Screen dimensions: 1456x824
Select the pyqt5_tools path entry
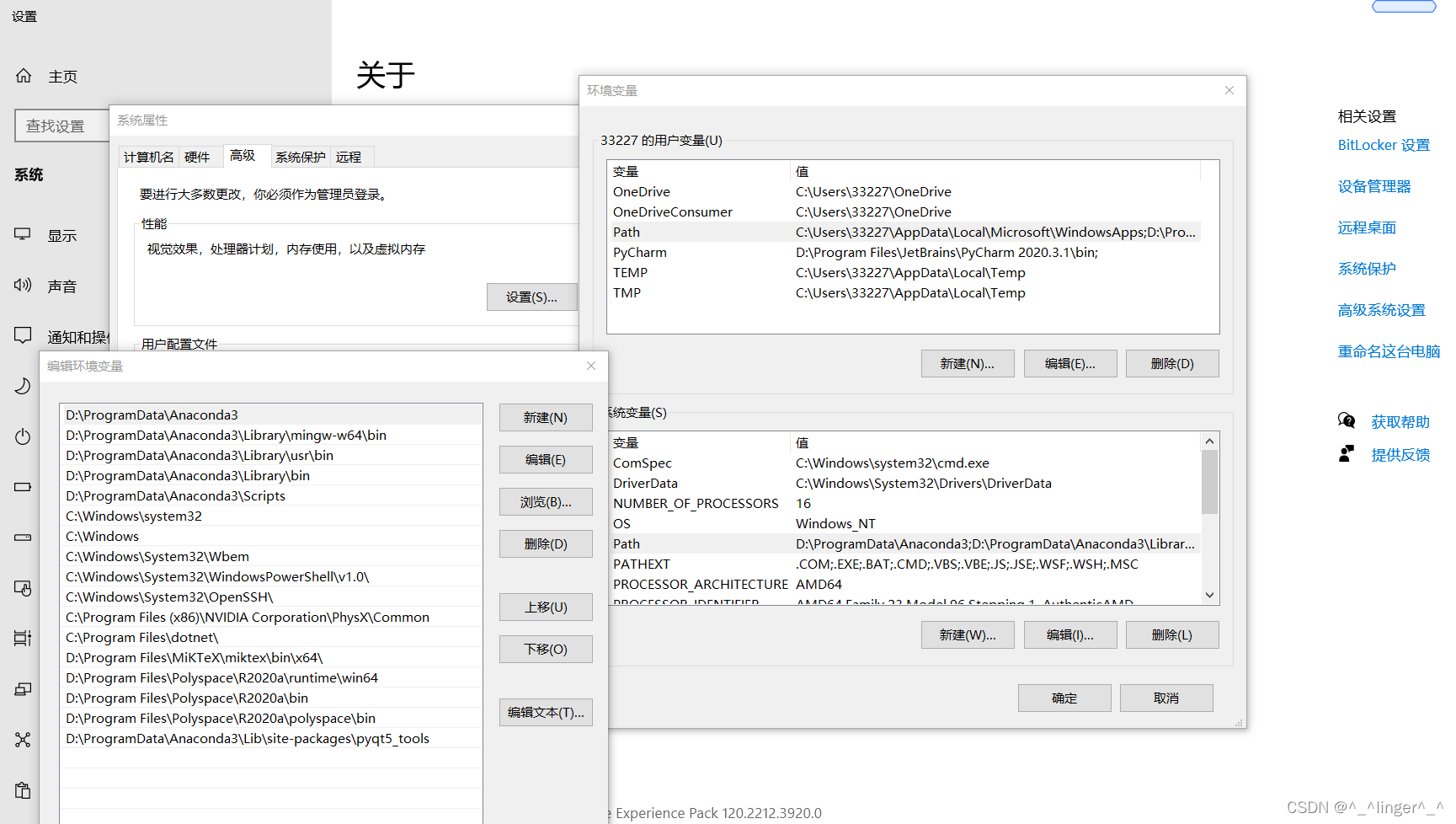[271, 738]
